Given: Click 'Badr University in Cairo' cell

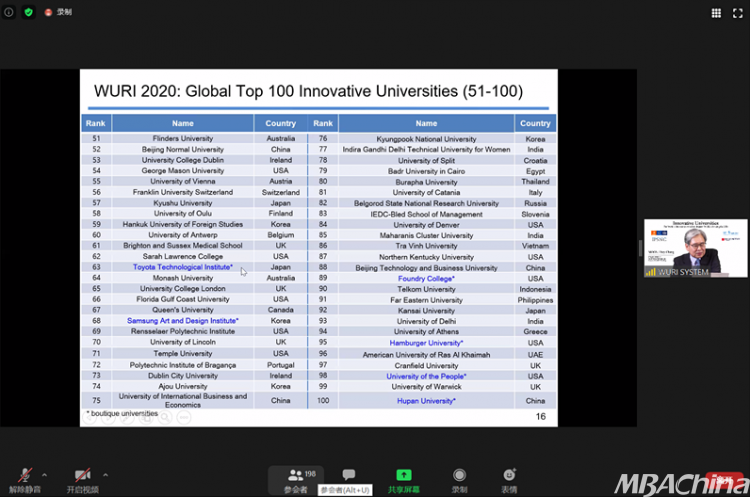Looking at the screenshot, I should (x=426, y=171).
